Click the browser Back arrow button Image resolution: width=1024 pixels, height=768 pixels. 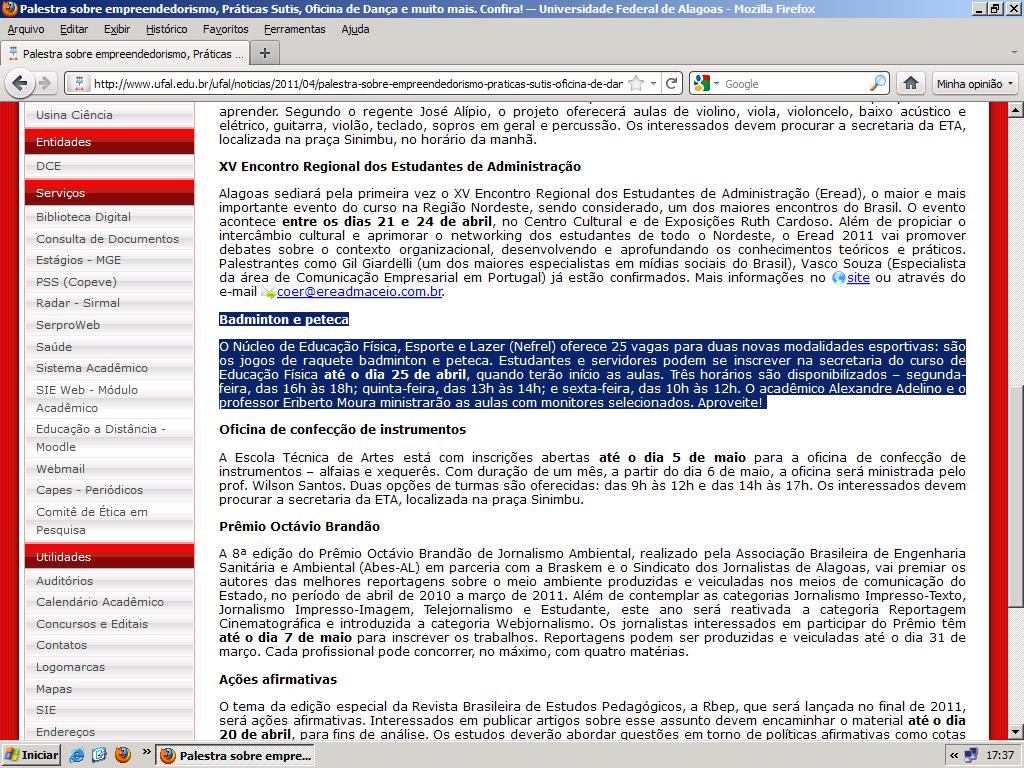(20, 83)
